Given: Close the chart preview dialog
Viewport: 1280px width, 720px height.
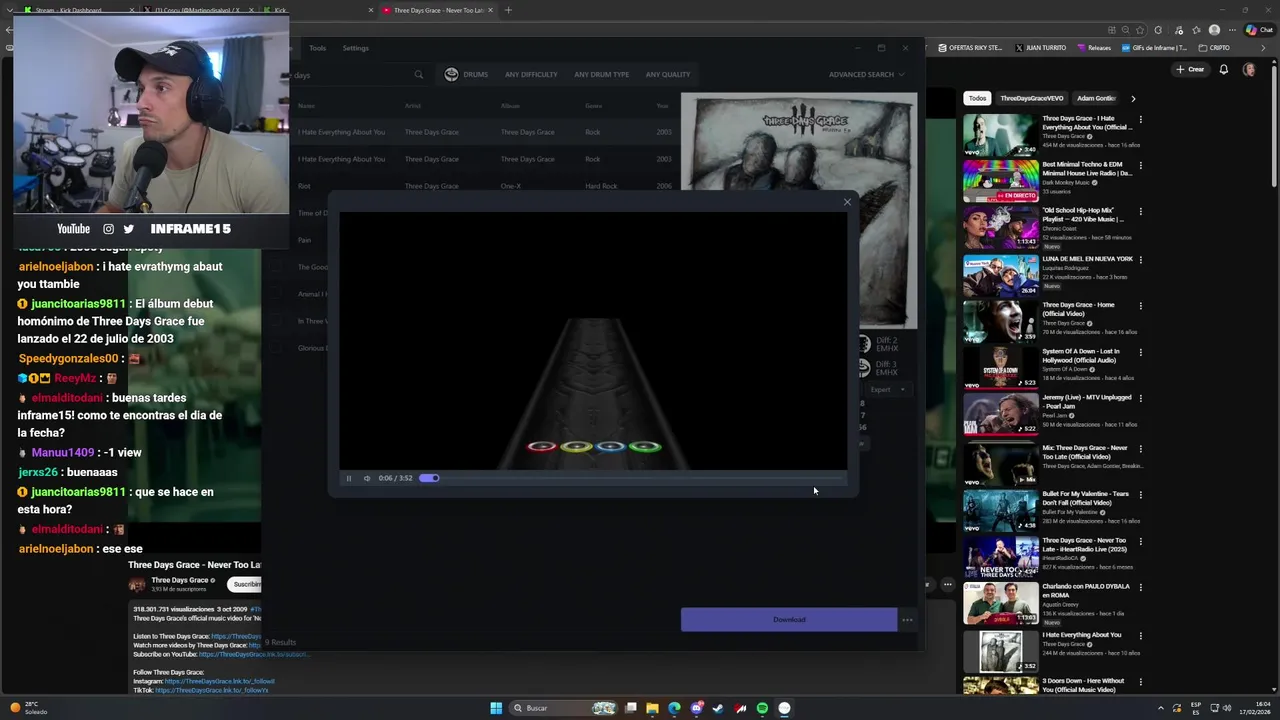Looking at the screenshot, I should point(847,202).
